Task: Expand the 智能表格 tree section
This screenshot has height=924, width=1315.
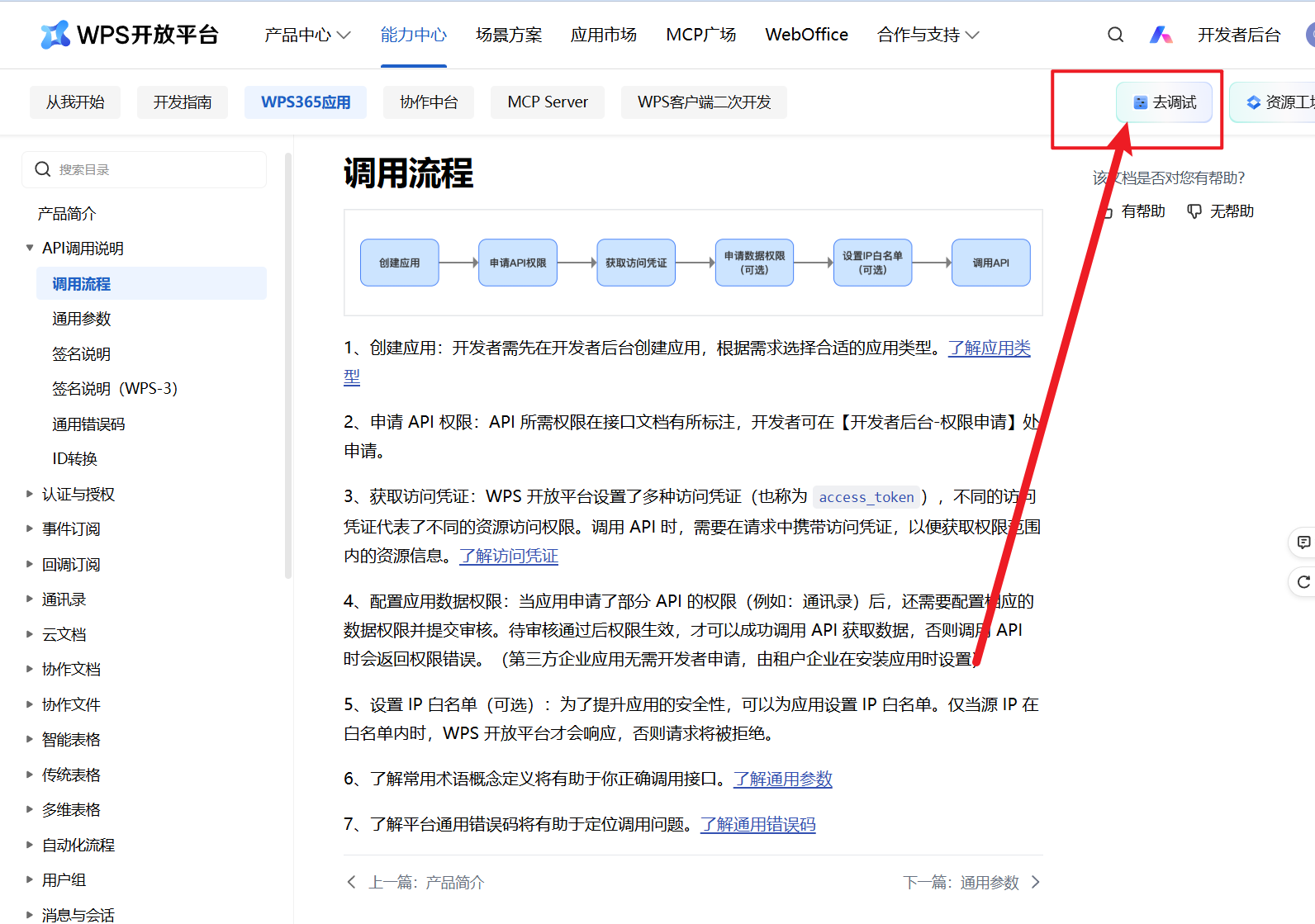Action: (x=30, y=739)
